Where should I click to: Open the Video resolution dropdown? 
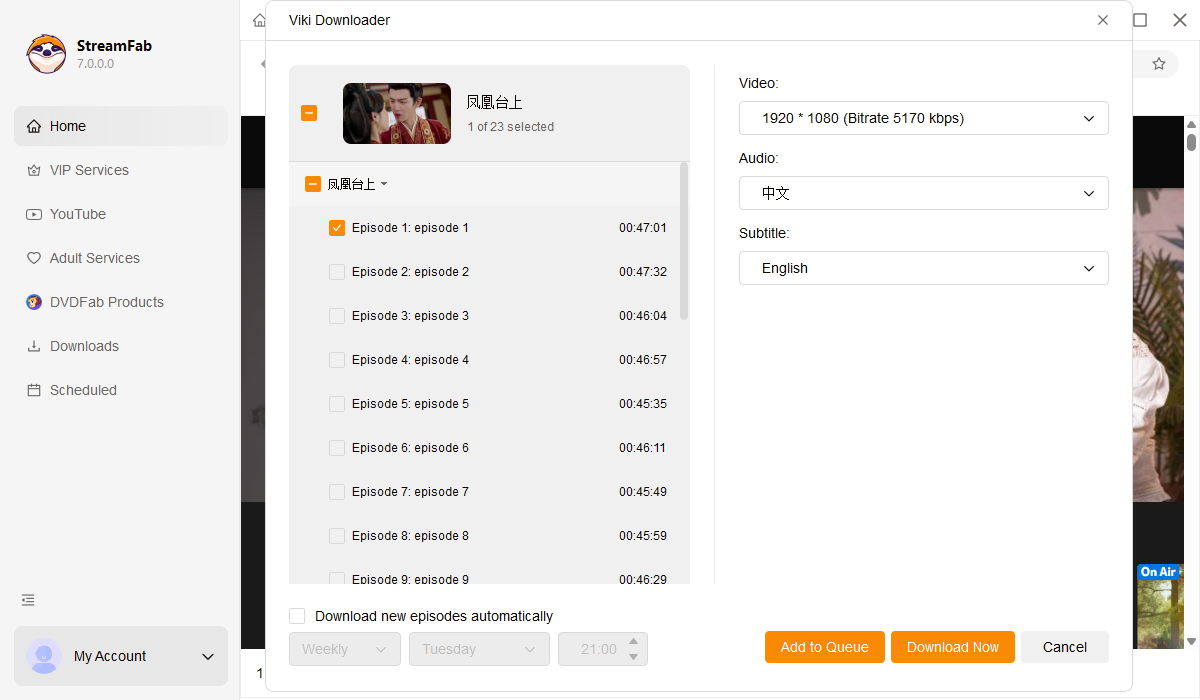coord(923,118)
